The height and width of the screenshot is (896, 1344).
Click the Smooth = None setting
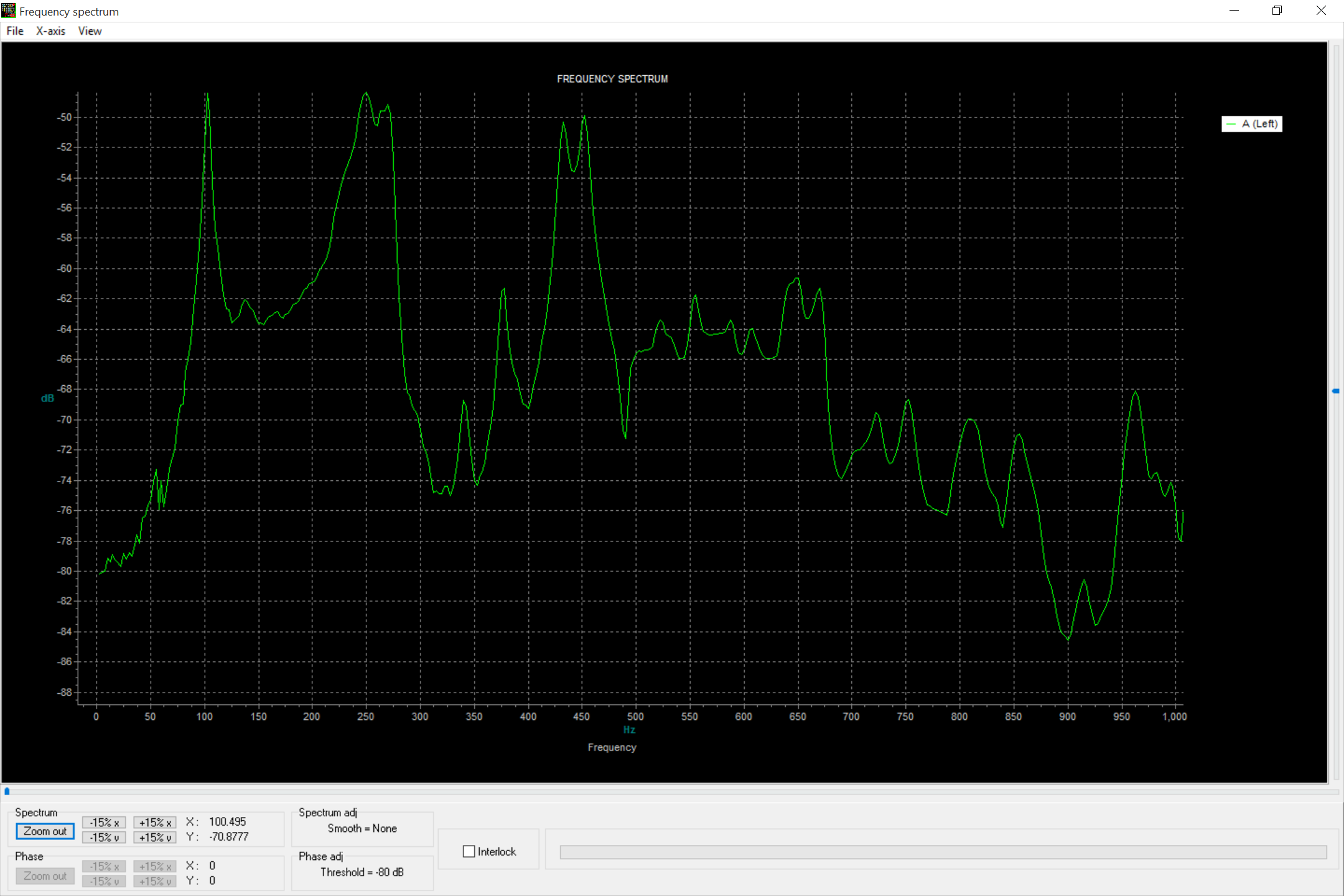point(362,829)
